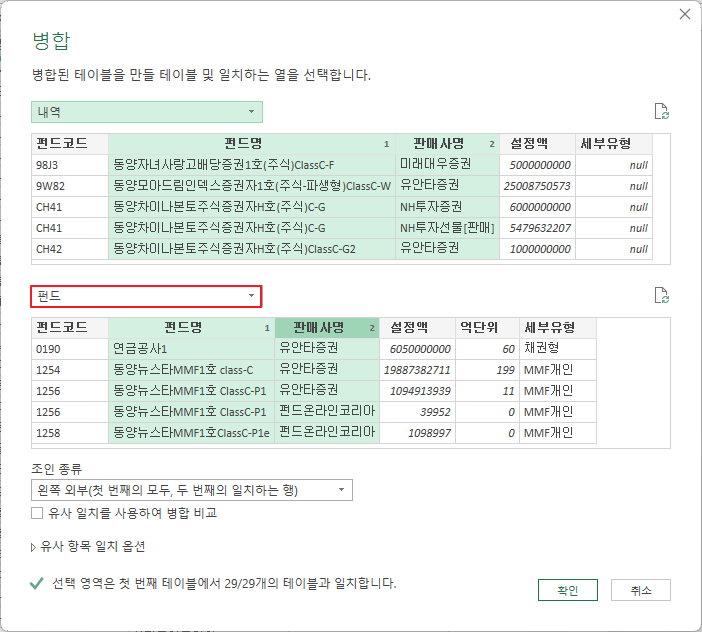Click cell 9W82 in 내역 table
This screenshot has width=702, height=632.
point(70,186)
